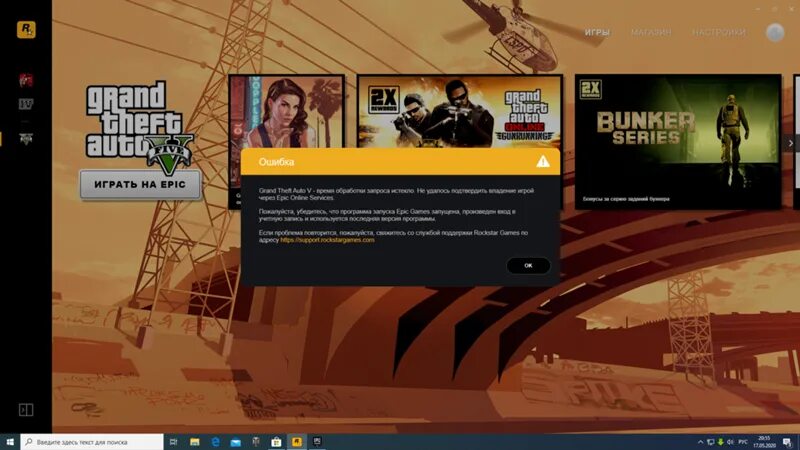Screen dimensions: 800x450
Task: Open the Gunrunning 2X rewards card
Action: pyautogui.click(x=459, y=111)
